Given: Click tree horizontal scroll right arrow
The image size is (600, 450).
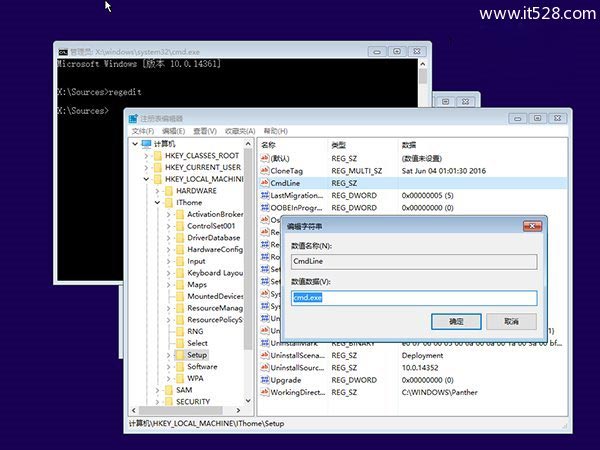Looking at the screenshot, I should point(238,410).
